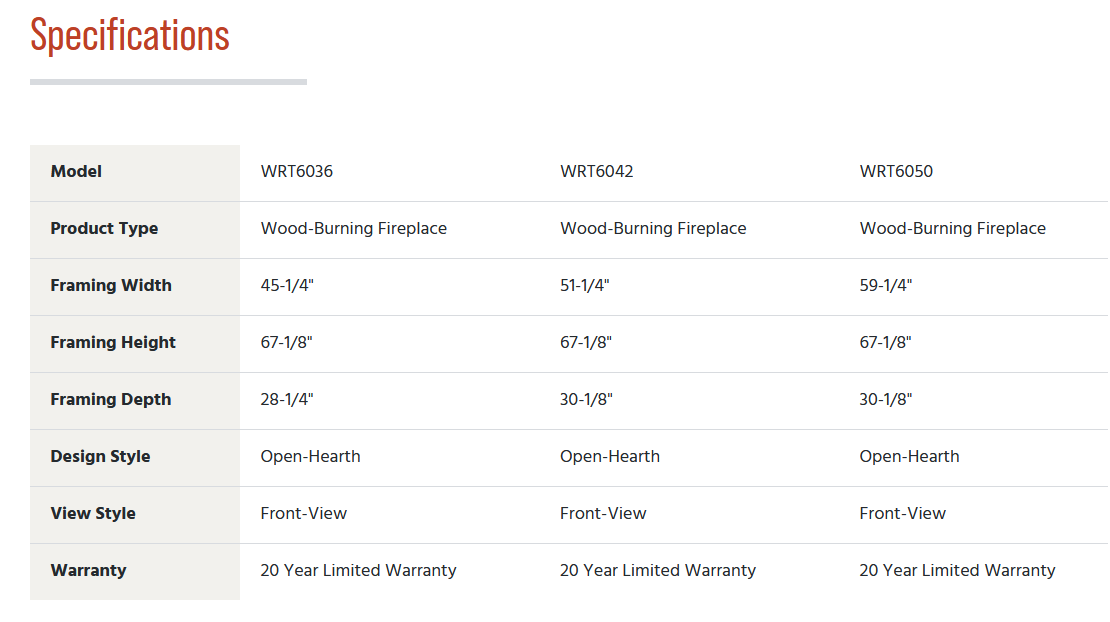Select WRT6050's Wood-Burning Fireplace product type
Image resolution: width=1110 pixels, height=622 pixels.
point(953,228)
